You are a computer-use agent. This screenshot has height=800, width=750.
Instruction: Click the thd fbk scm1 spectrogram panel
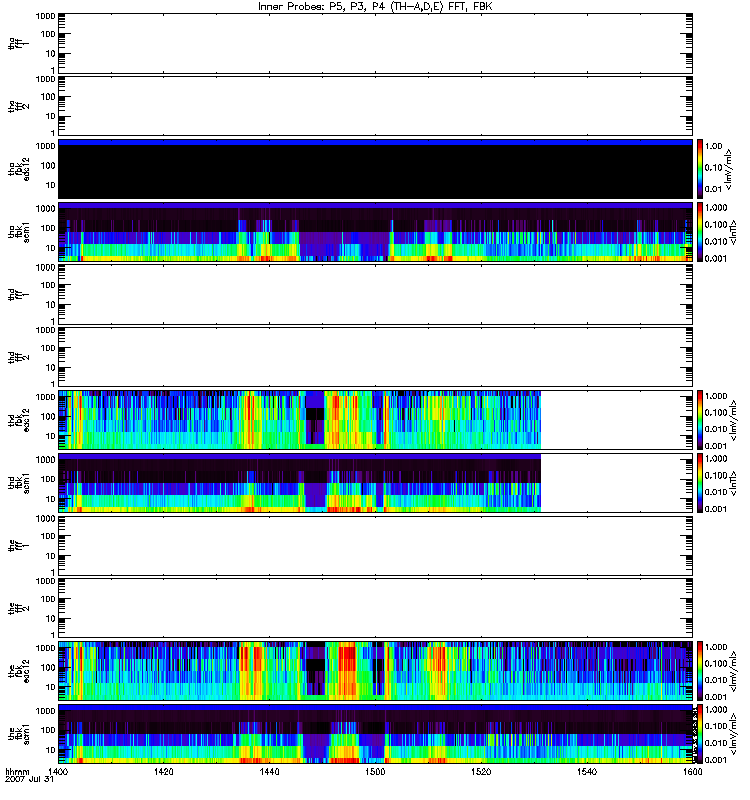(375, 483)
